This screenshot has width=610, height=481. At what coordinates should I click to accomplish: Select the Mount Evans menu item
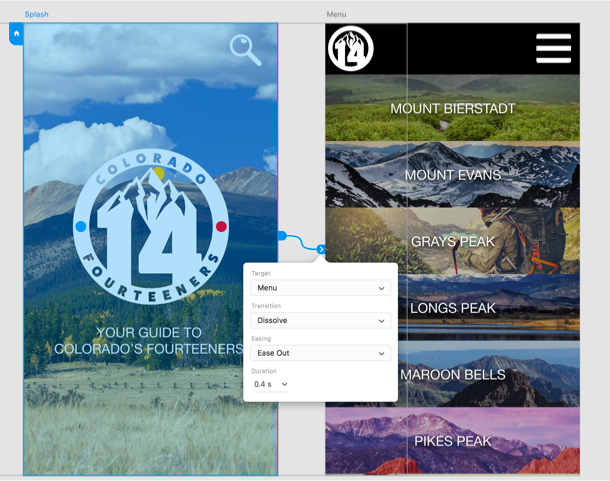coord(453,175)
